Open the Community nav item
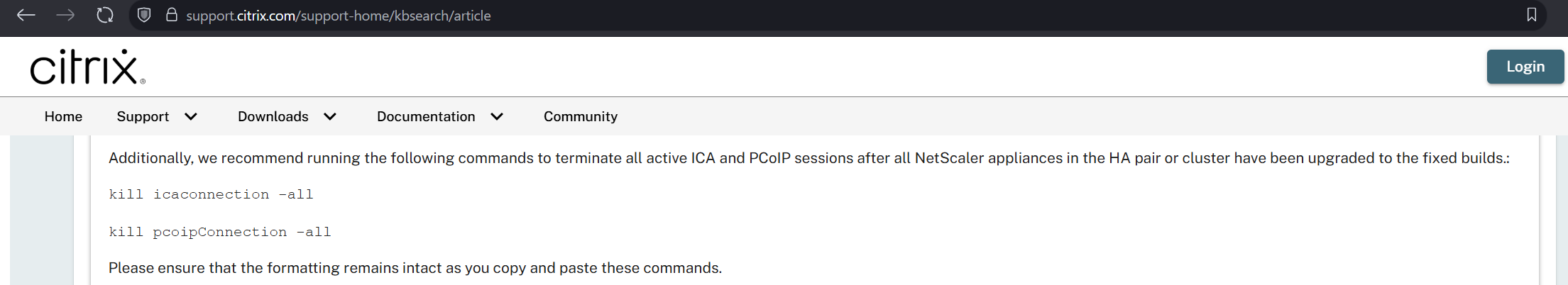 580,116
